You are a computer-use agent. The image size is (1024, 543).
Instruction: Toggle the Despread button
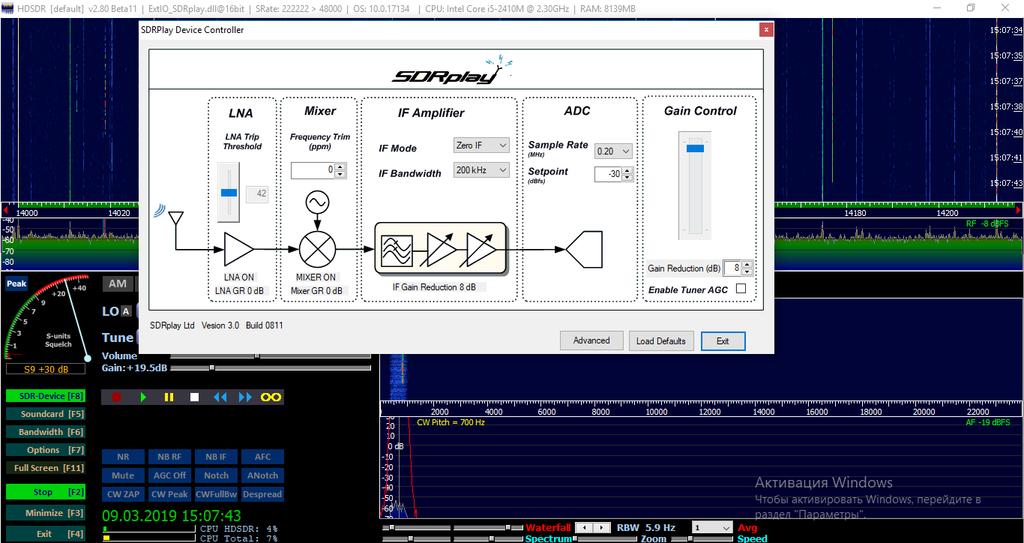263,495
